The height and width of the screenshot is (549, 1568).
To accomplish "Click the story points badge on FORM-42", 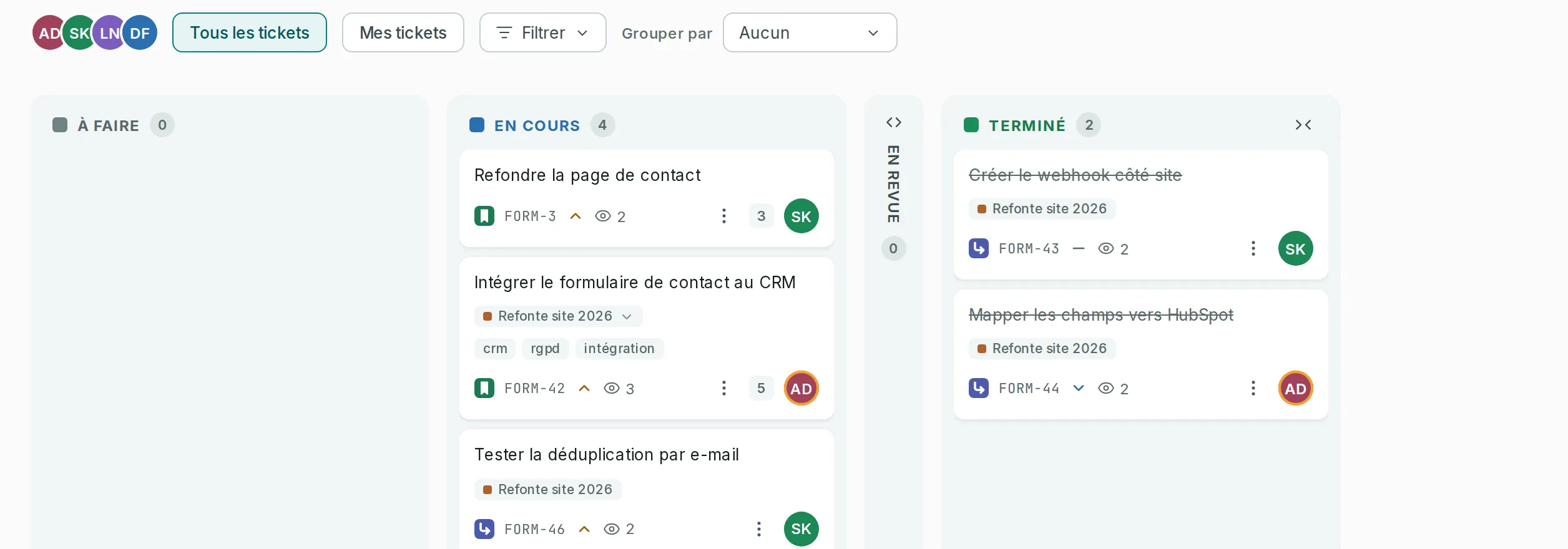I will point(762,388).
